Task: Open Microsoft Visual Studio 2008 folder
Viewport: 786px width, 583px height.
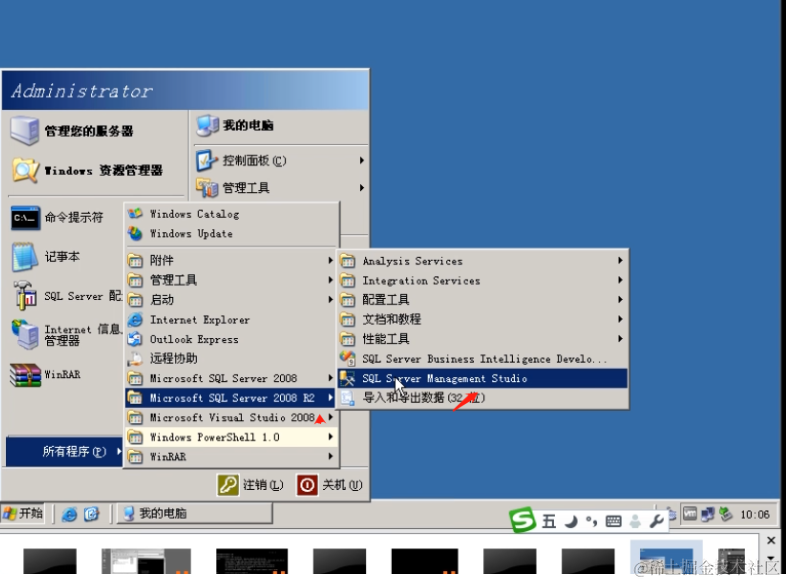Action: [231, 418]
